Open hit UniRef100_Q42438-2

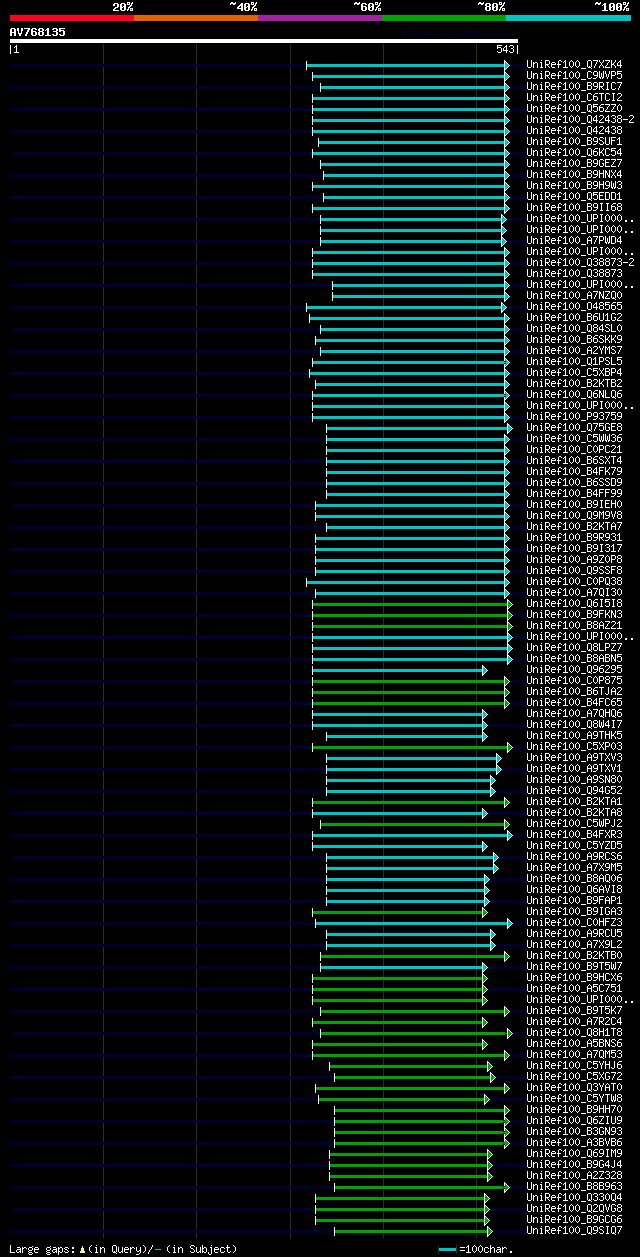coord(580,119)
